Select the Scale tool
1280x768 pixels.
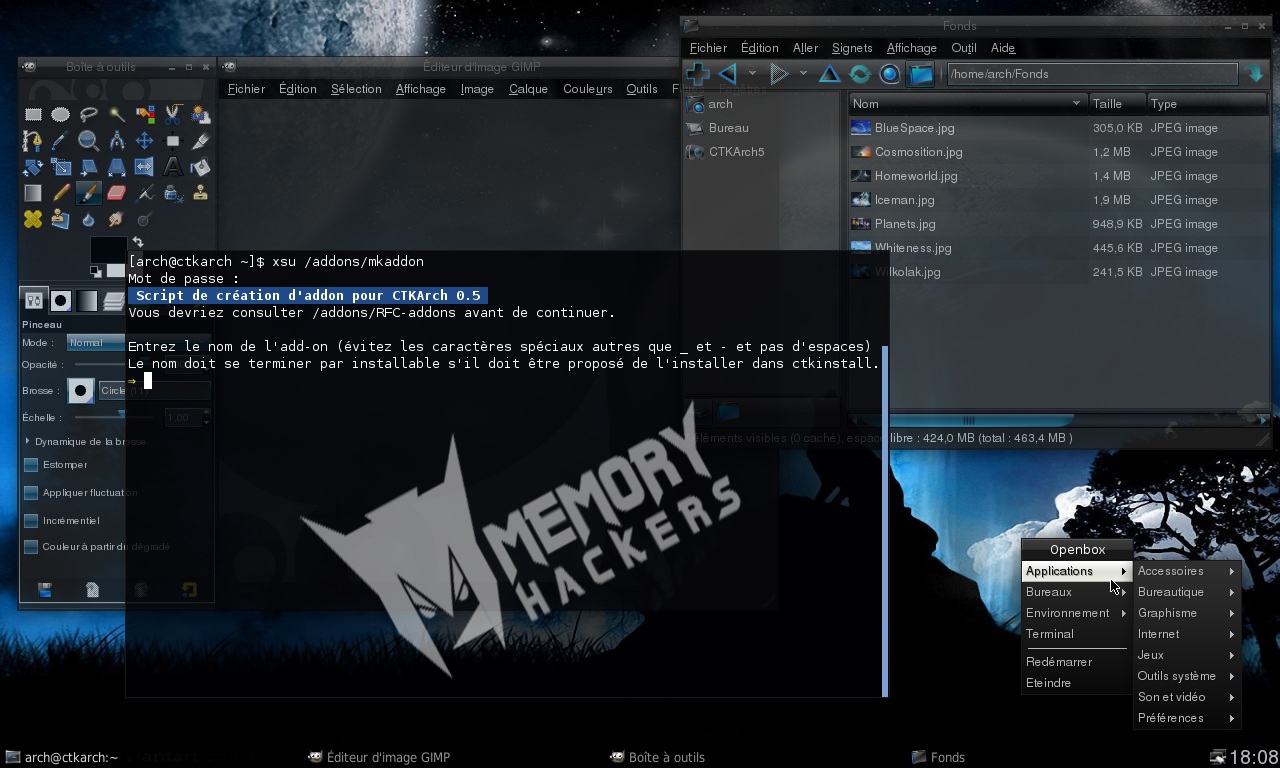[x=61, y=167]
